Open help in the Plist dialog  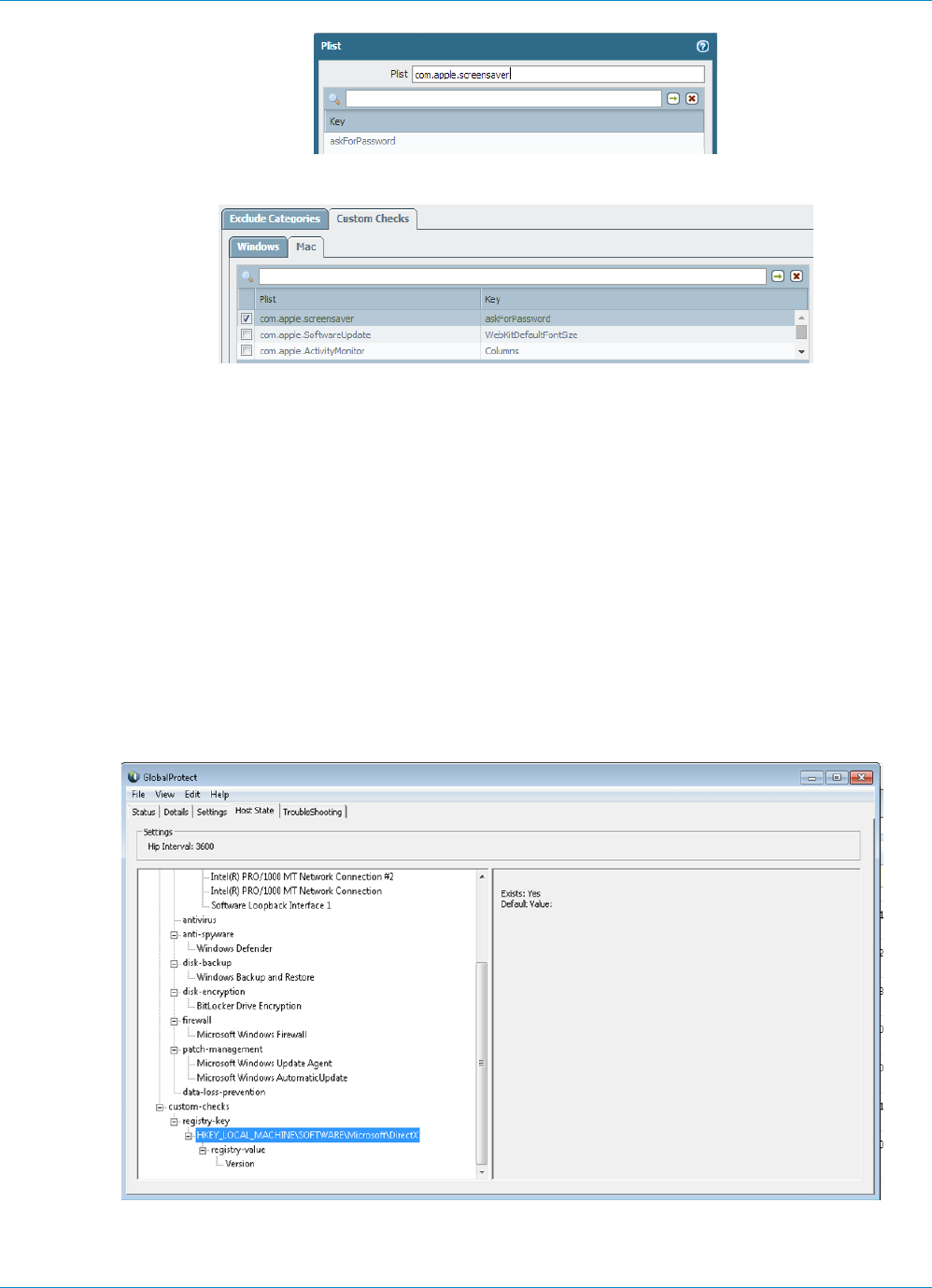[702, 46]
